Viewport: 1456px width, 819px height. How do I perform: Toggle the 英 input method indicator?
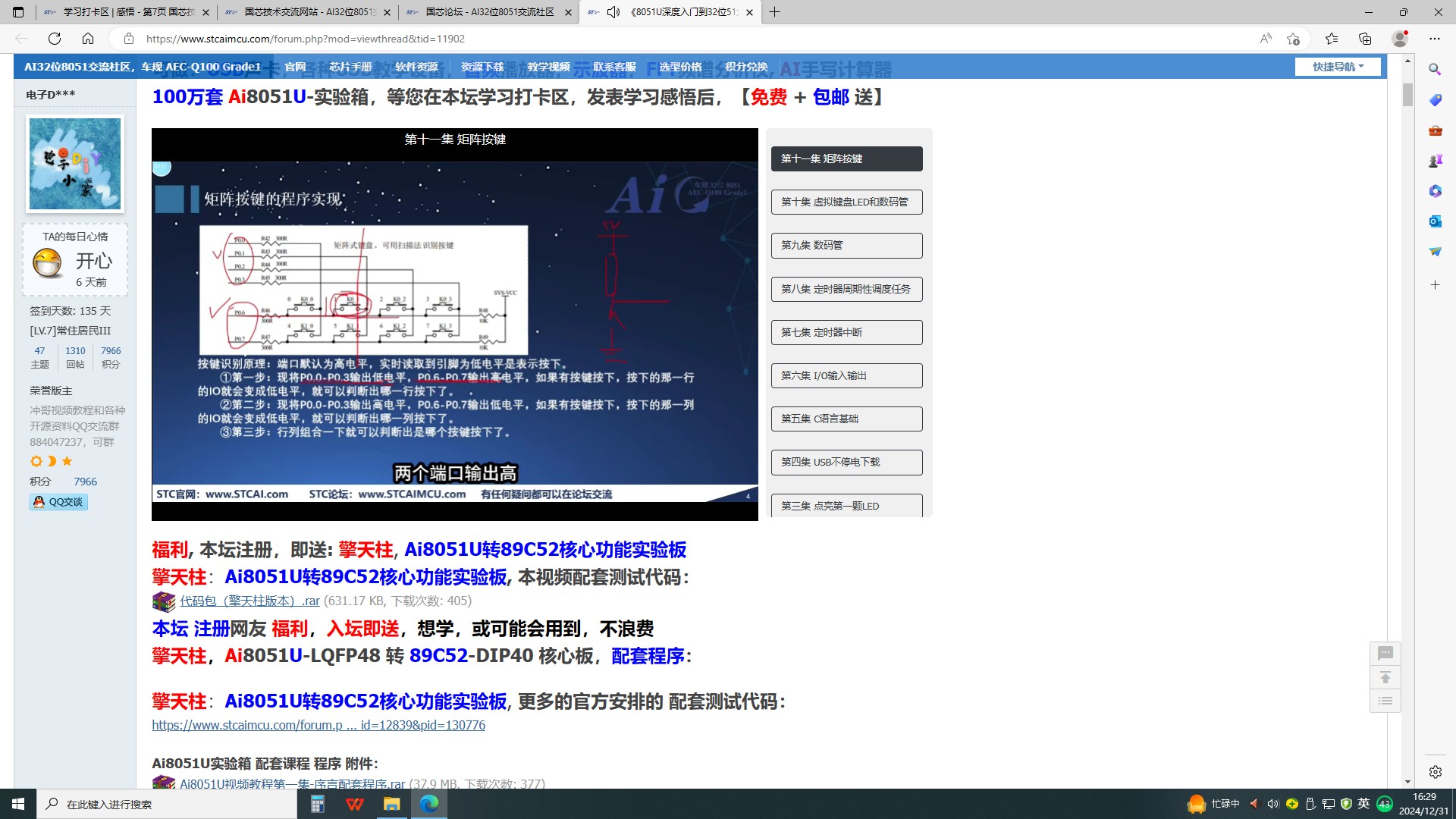[x=1363, y=804]
